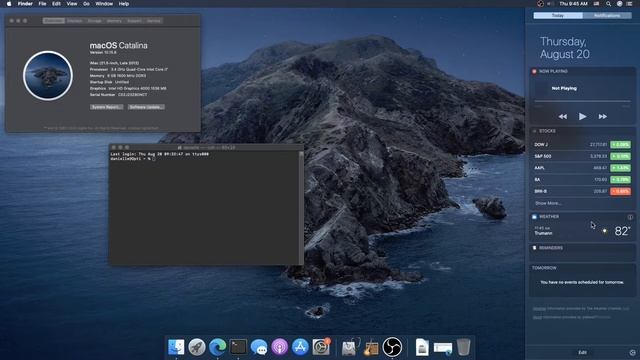
Task: Click the Now Playing progress bar
Action: tap(582, 101)
